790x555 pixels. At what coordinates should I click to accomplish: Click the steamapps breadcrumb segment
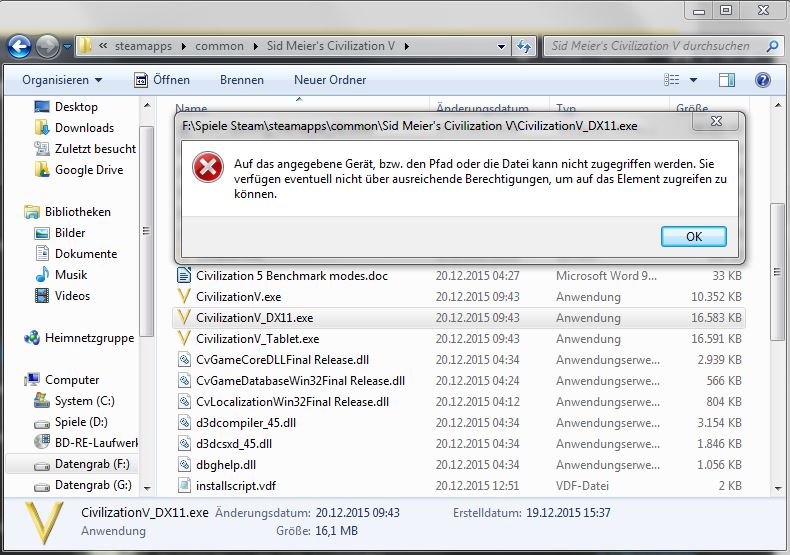pos(143,46)
